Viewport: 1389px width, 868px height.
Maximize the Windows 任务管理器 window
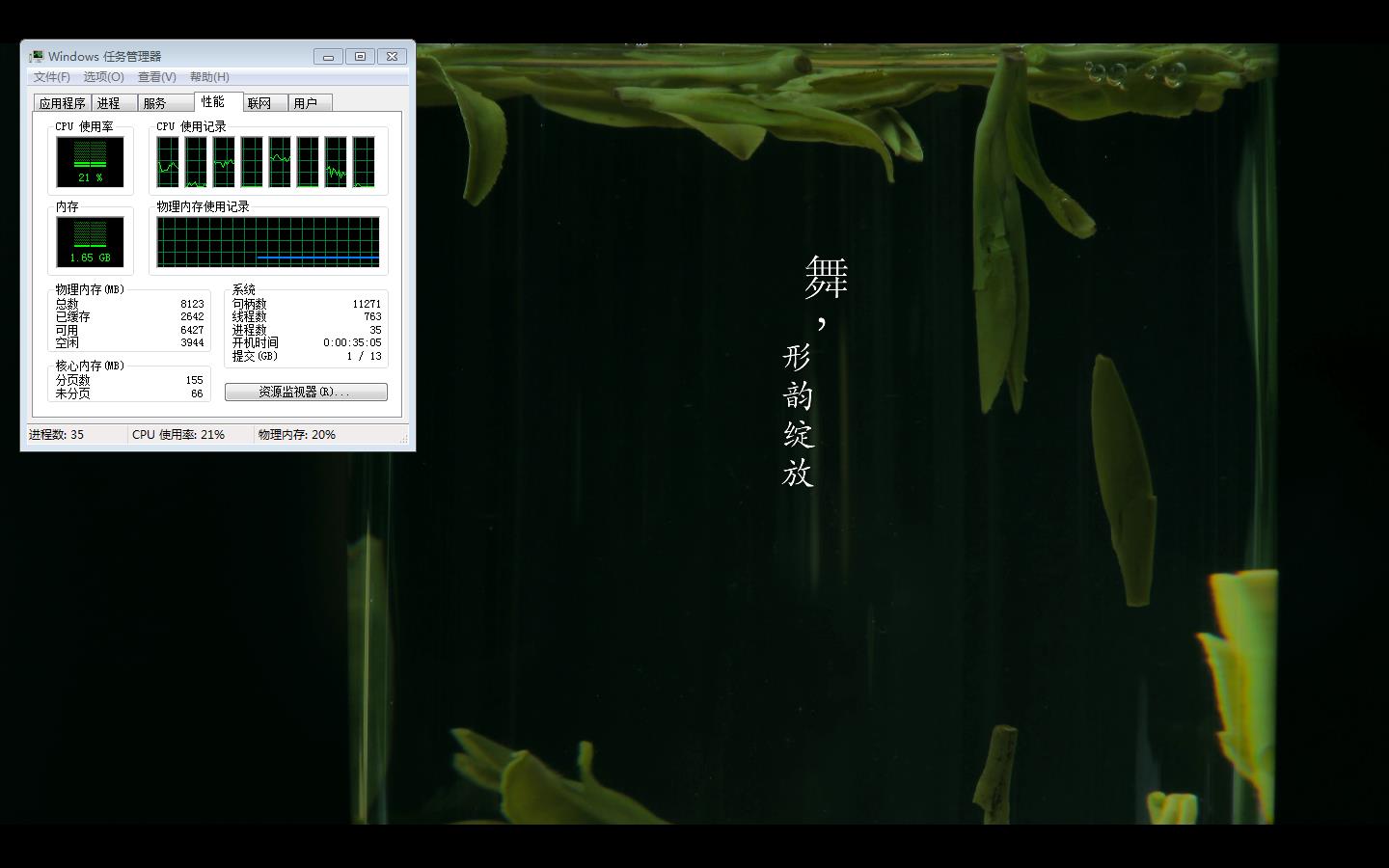tap(360, 56)
